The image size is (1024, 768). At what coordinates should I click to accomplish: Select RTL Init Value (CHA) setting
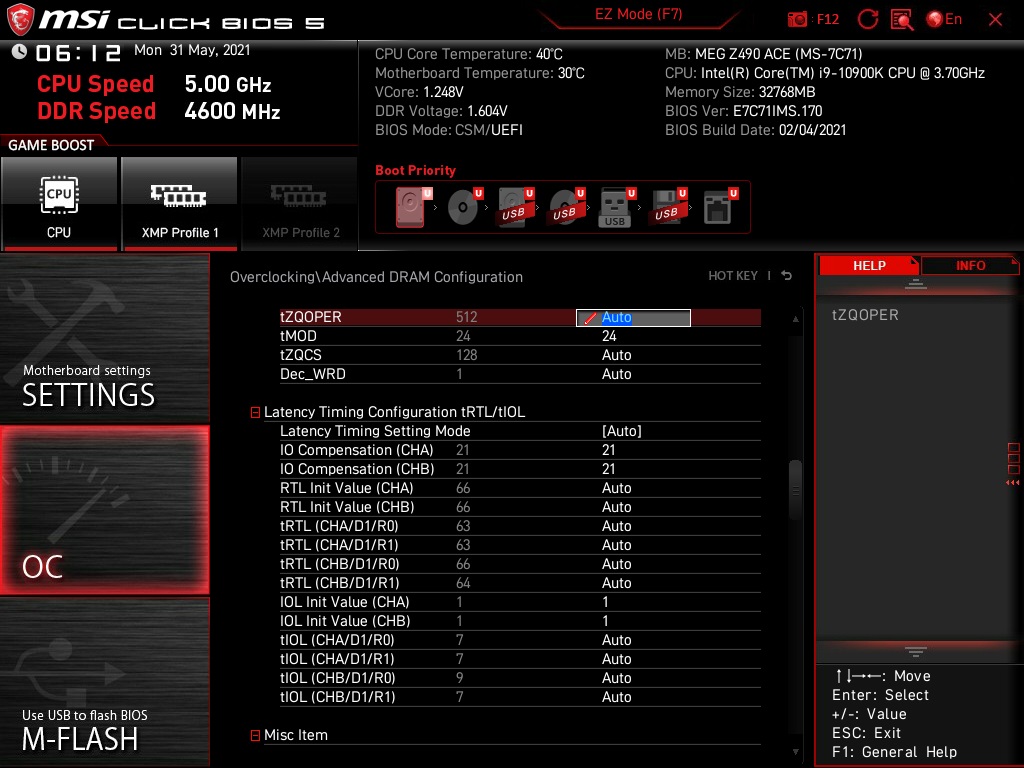616,488
